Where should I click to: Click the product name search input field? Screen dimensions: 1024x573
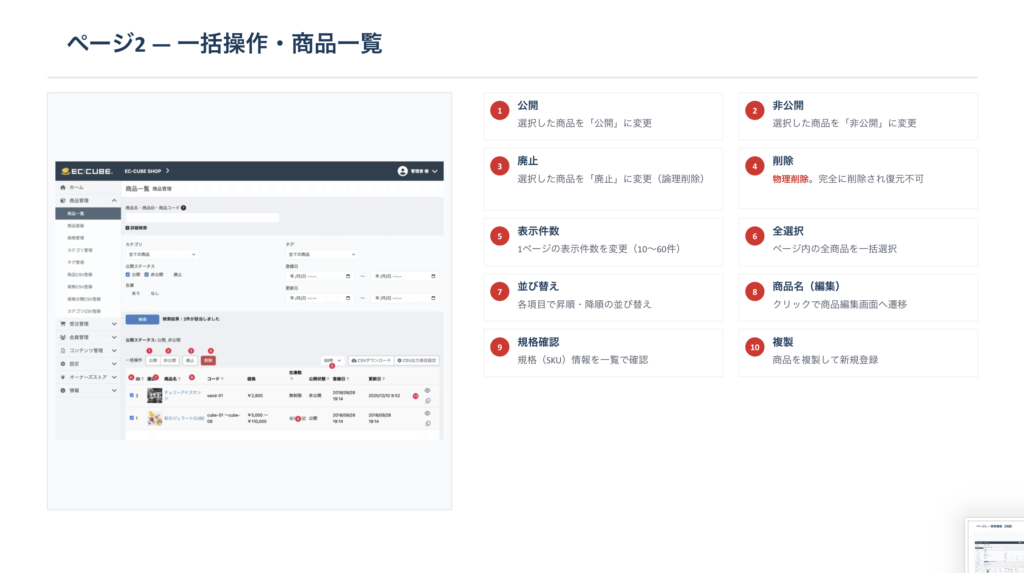pos(202,217)
